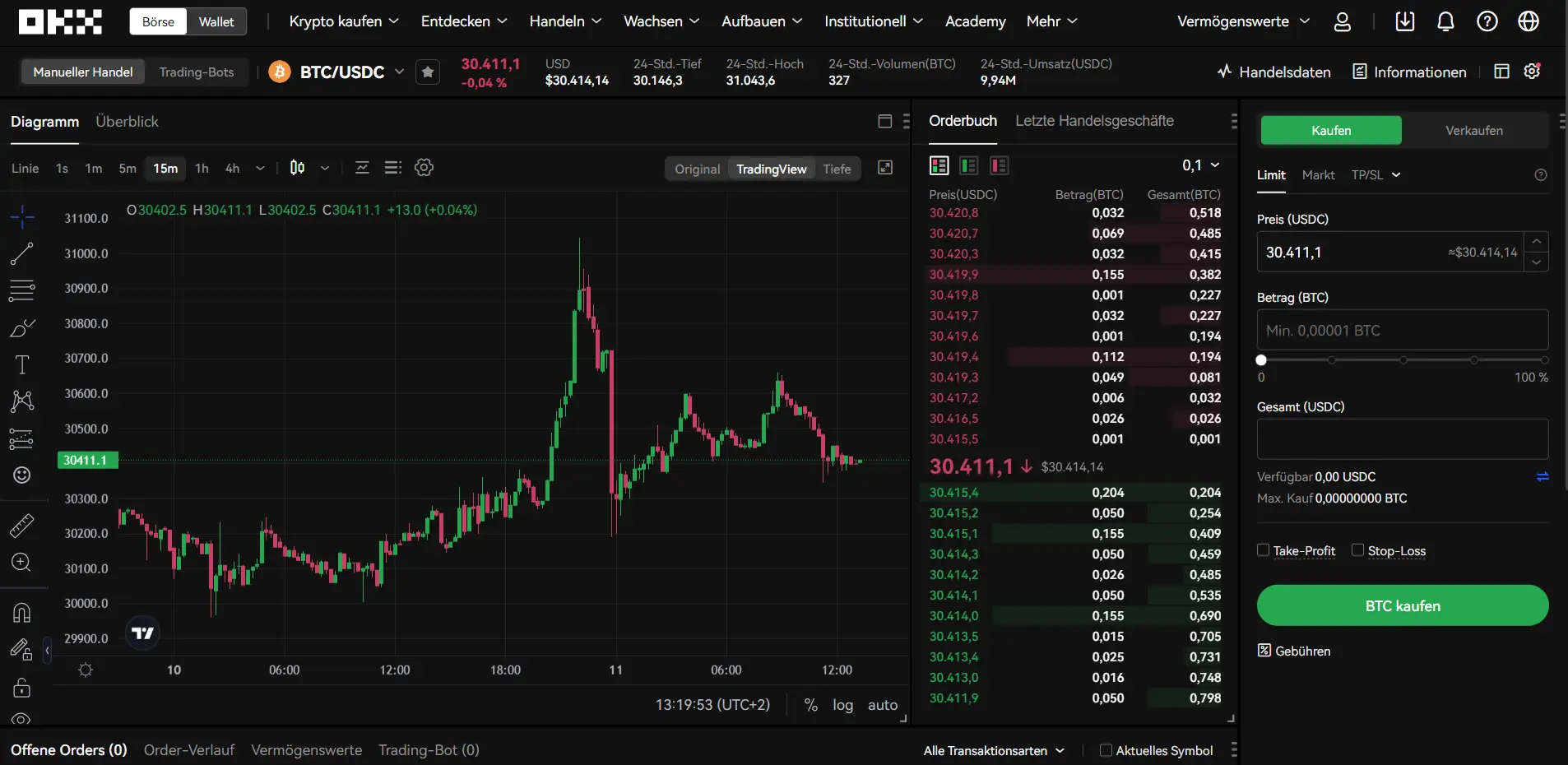Select the trend line drawing tool

click(22, 253)
